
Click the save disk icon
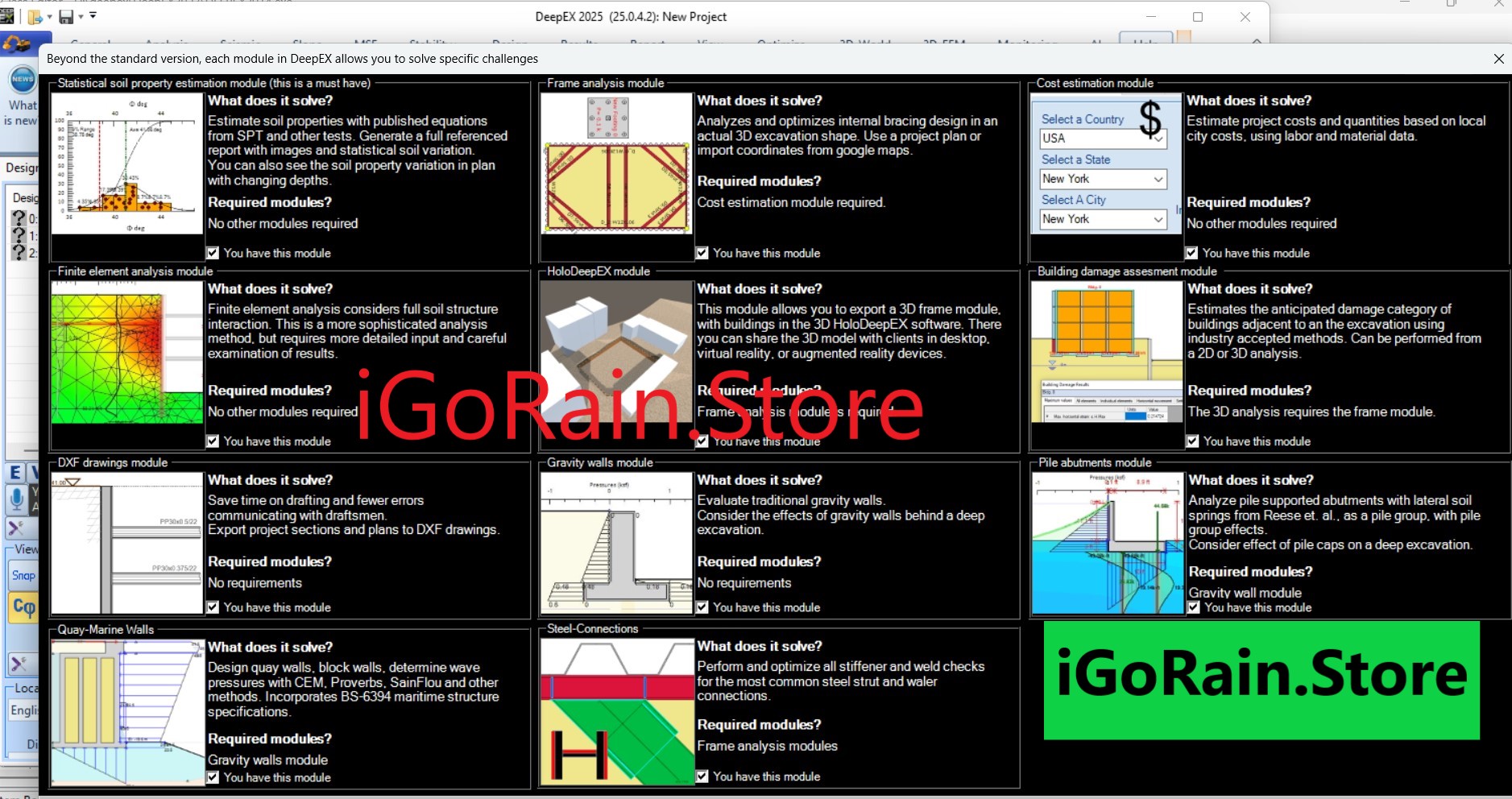pyautogui.click(x=66, y=16)
